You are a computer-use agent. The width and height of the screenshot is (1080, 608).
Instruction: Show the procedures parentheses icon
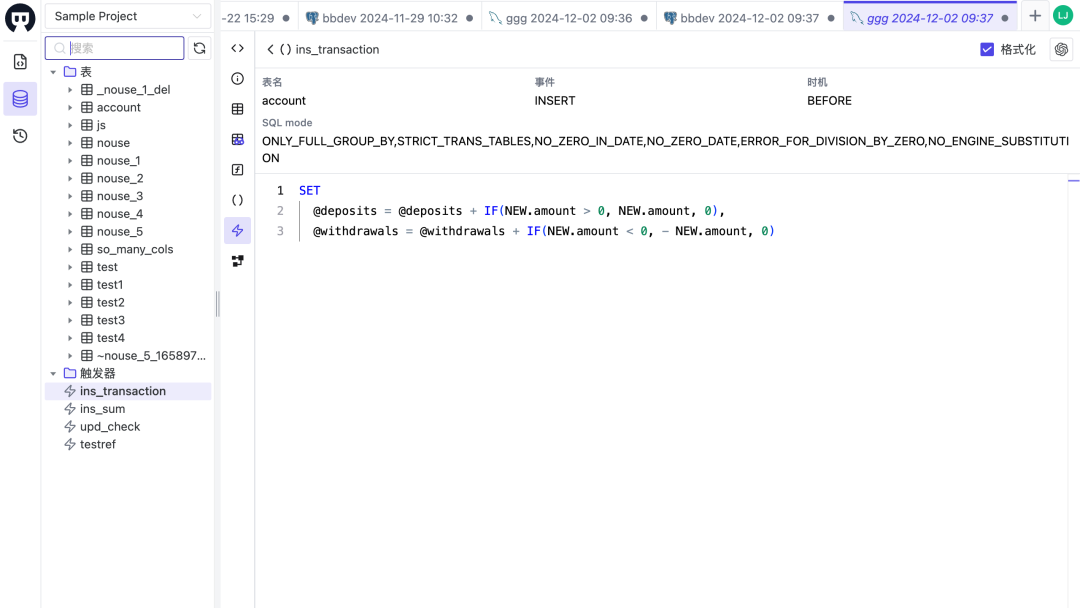pyautogui.click(x=238, y=200)
